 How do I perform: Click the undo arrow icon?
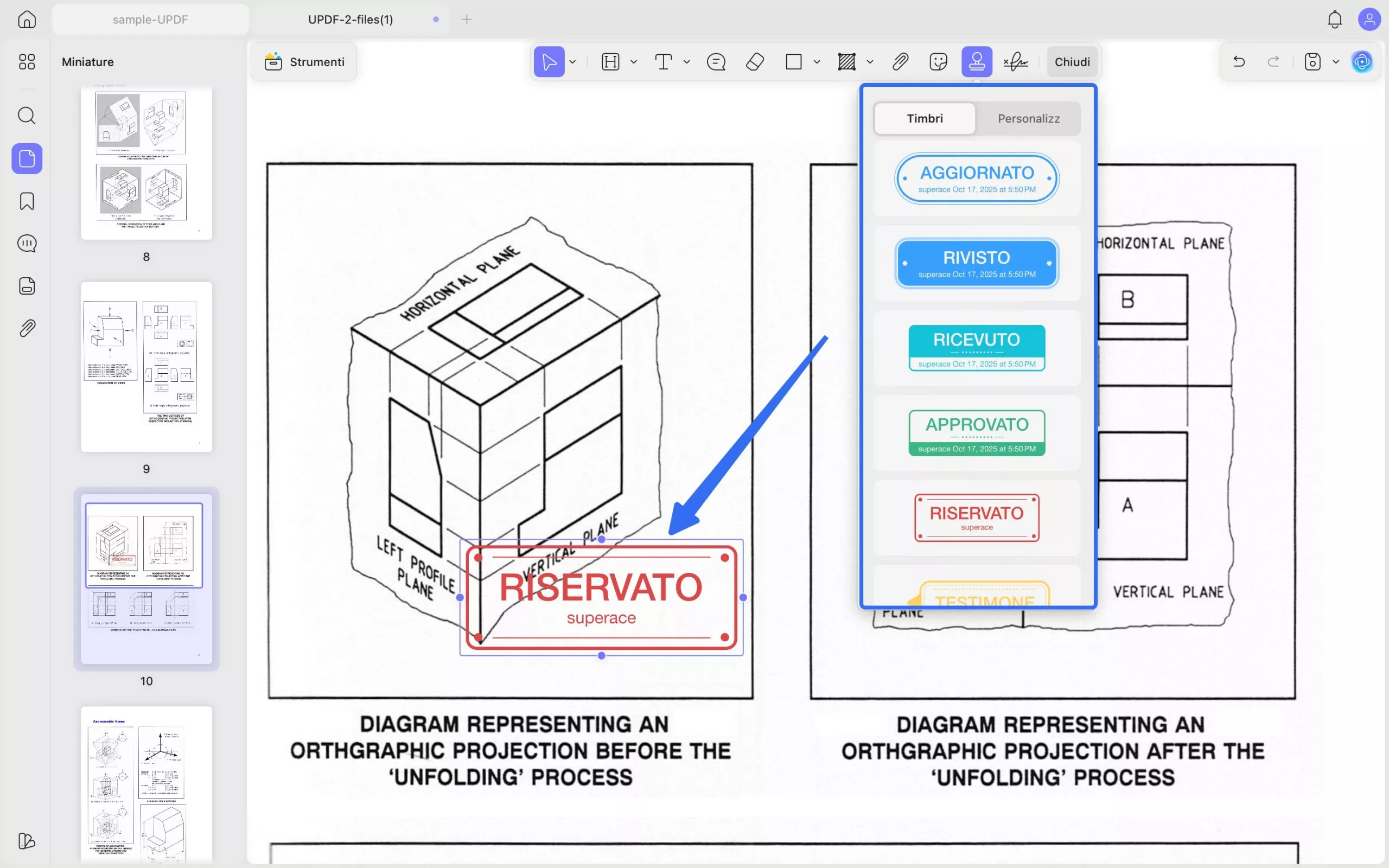click(1239, 62)
